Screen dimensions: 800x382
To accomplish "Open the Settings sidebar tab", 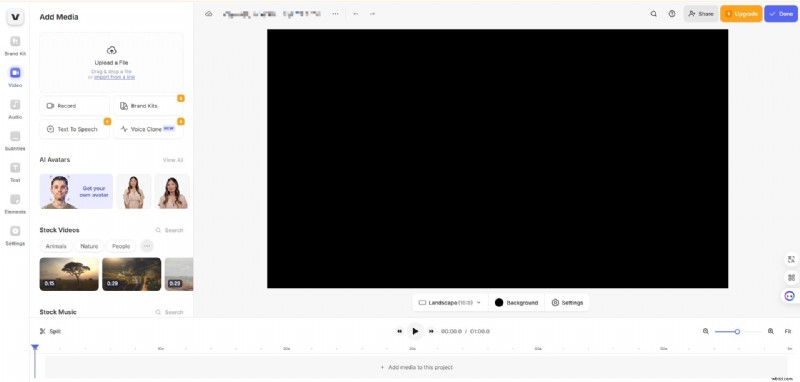I will (15, 235).
